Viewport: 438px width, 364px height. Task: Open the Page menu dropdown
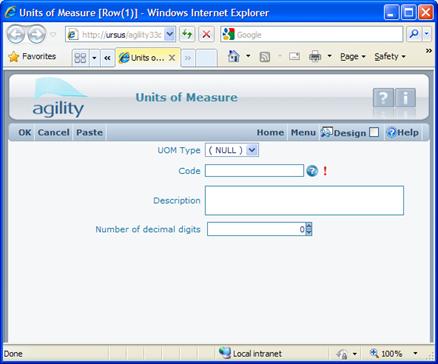point(353,57)
